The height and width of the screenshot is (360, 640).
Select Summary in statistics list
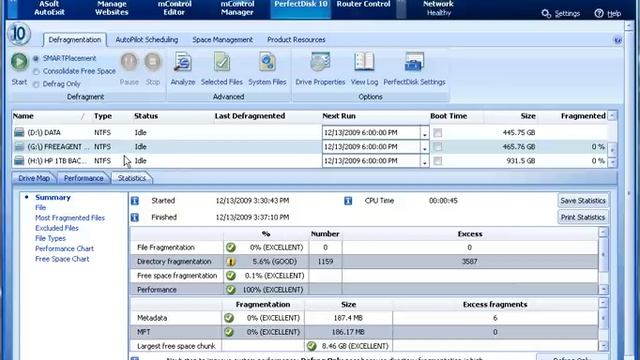53,198
